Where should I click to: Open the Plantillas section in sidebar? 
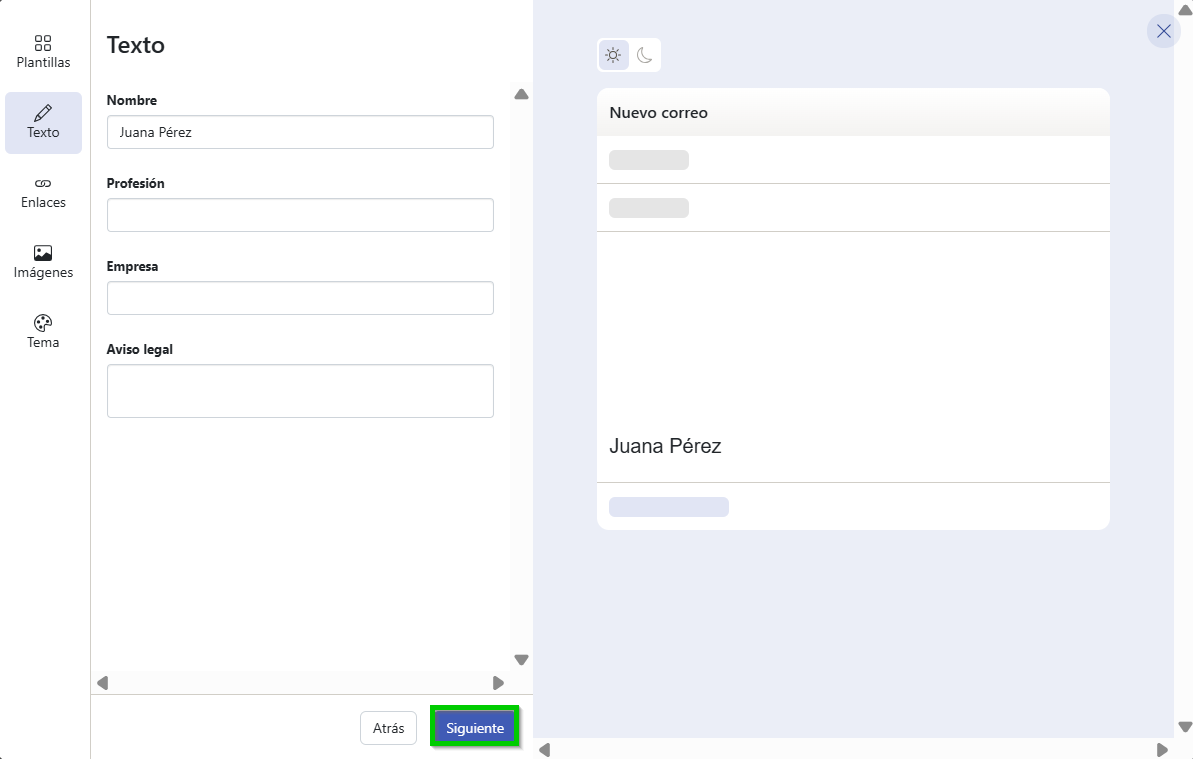pos(43,52)
